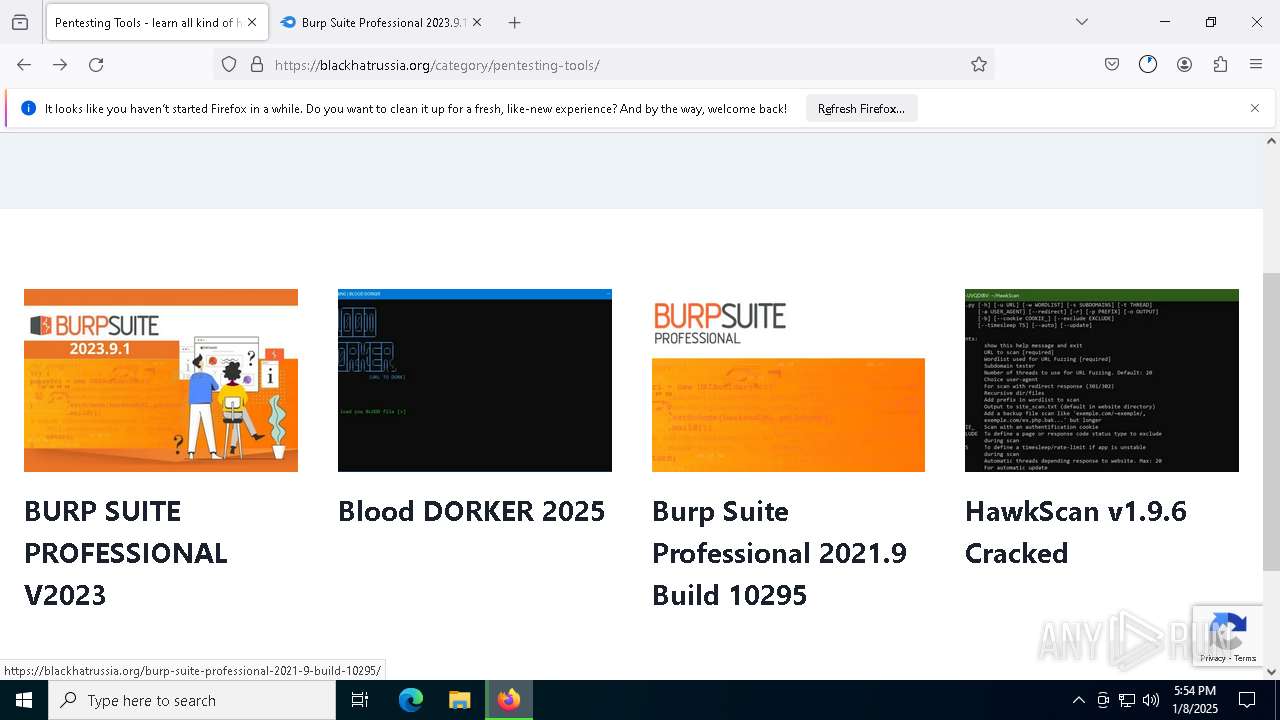Open the HawkScan v1.9.6 Cracked post title

pyautogui.click(x=1076, y=532)
